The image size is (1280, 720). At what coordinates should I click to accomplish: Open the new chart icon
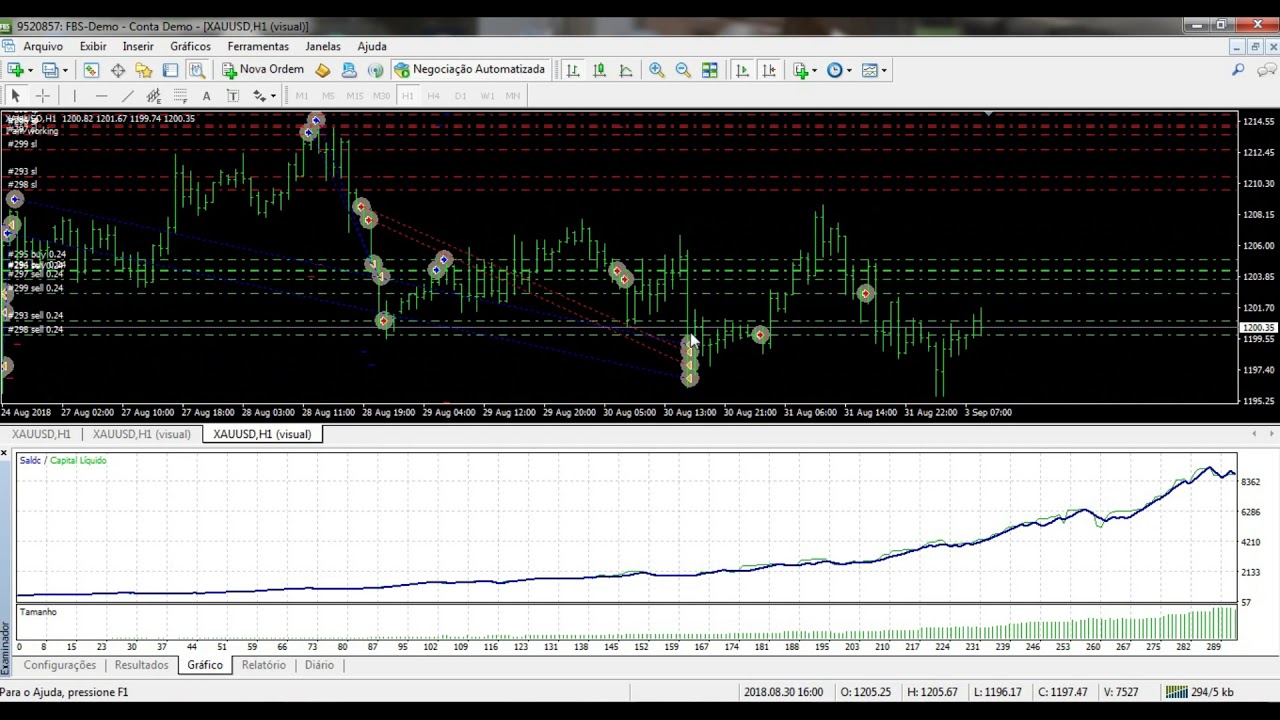[x=15, y=70]
